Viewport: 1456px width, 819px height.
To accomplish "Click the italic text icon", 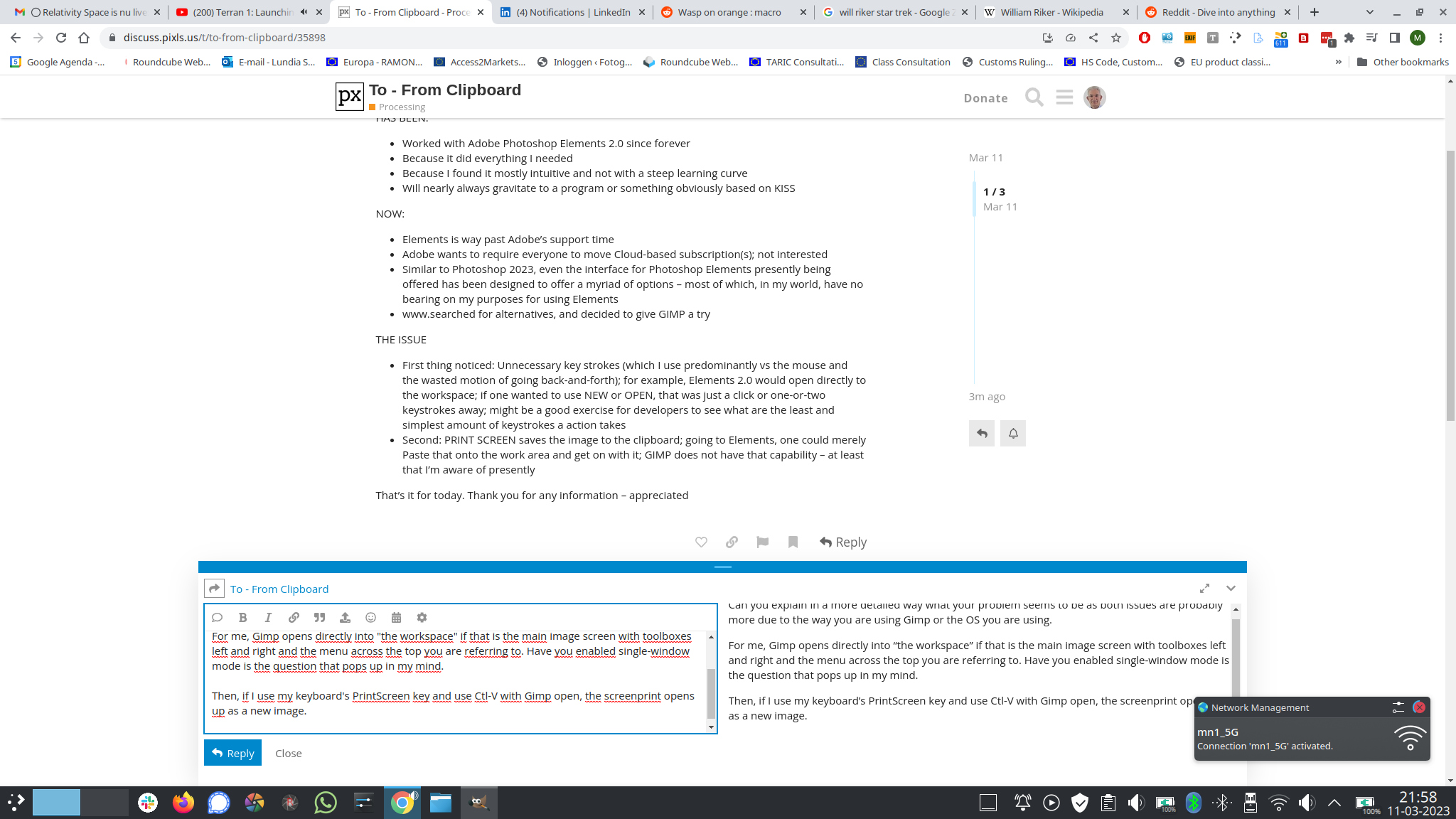I will 268,617.
